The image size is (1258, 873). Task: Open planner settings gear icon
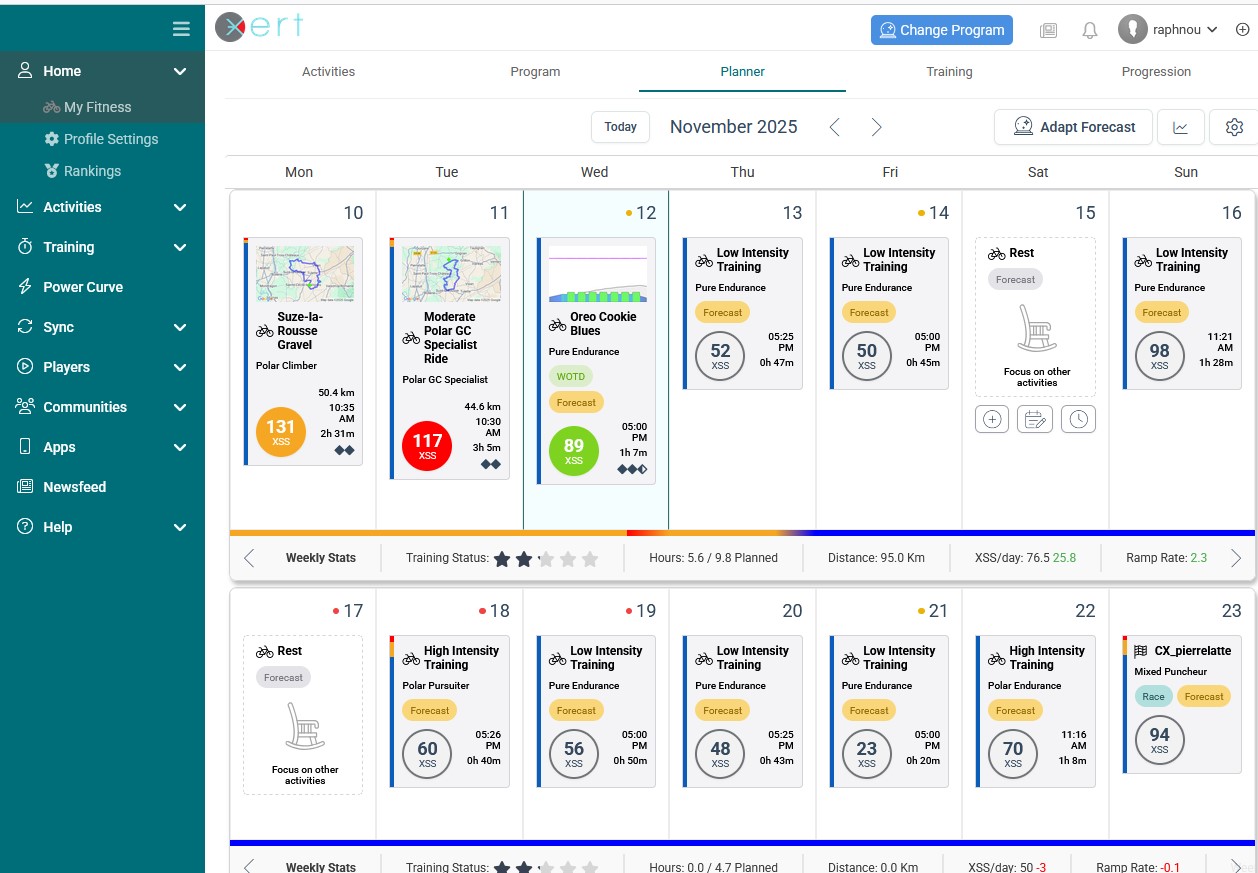1234,127
